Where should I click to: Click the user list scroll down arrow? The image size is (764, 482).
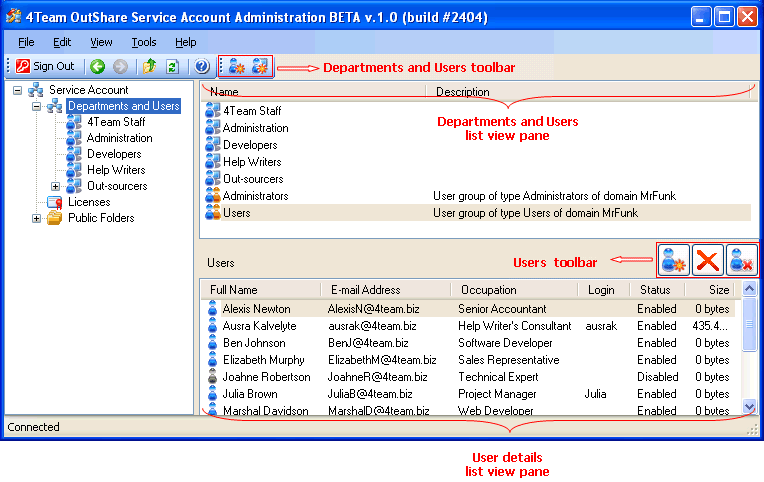(749, 406)
